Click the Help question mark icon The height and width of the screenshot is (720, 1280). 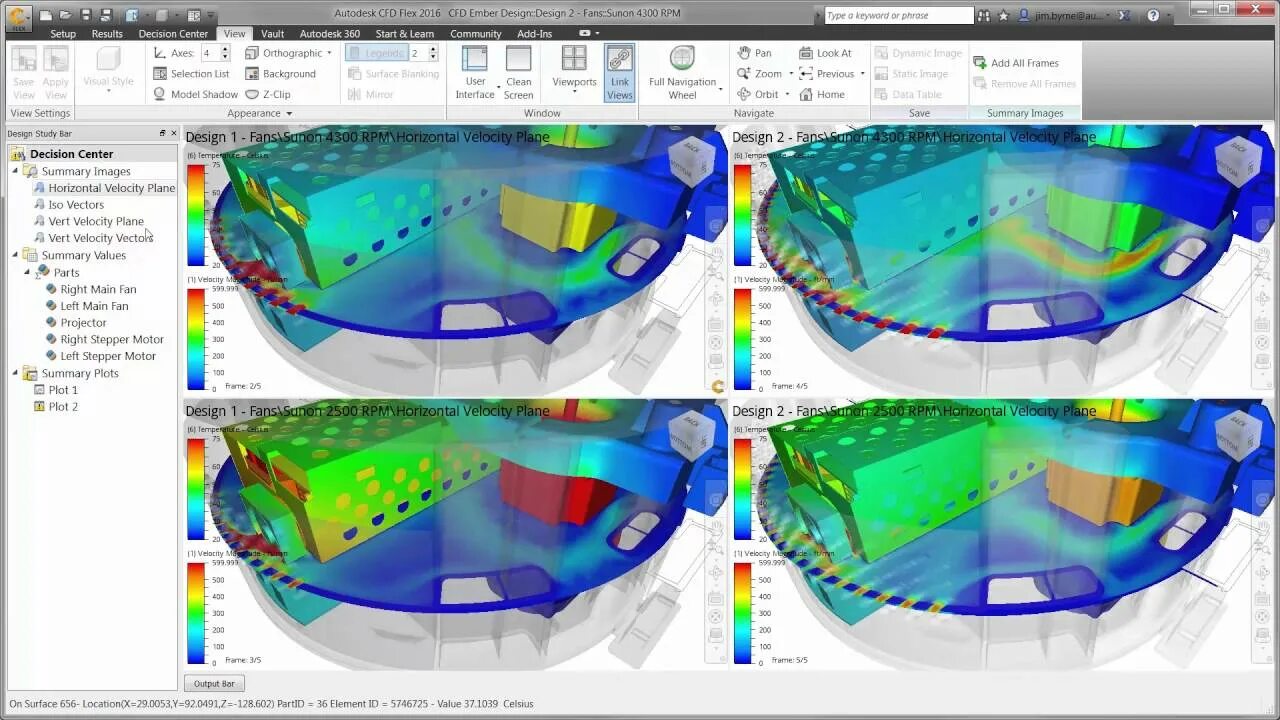(x=1153, y=16)
